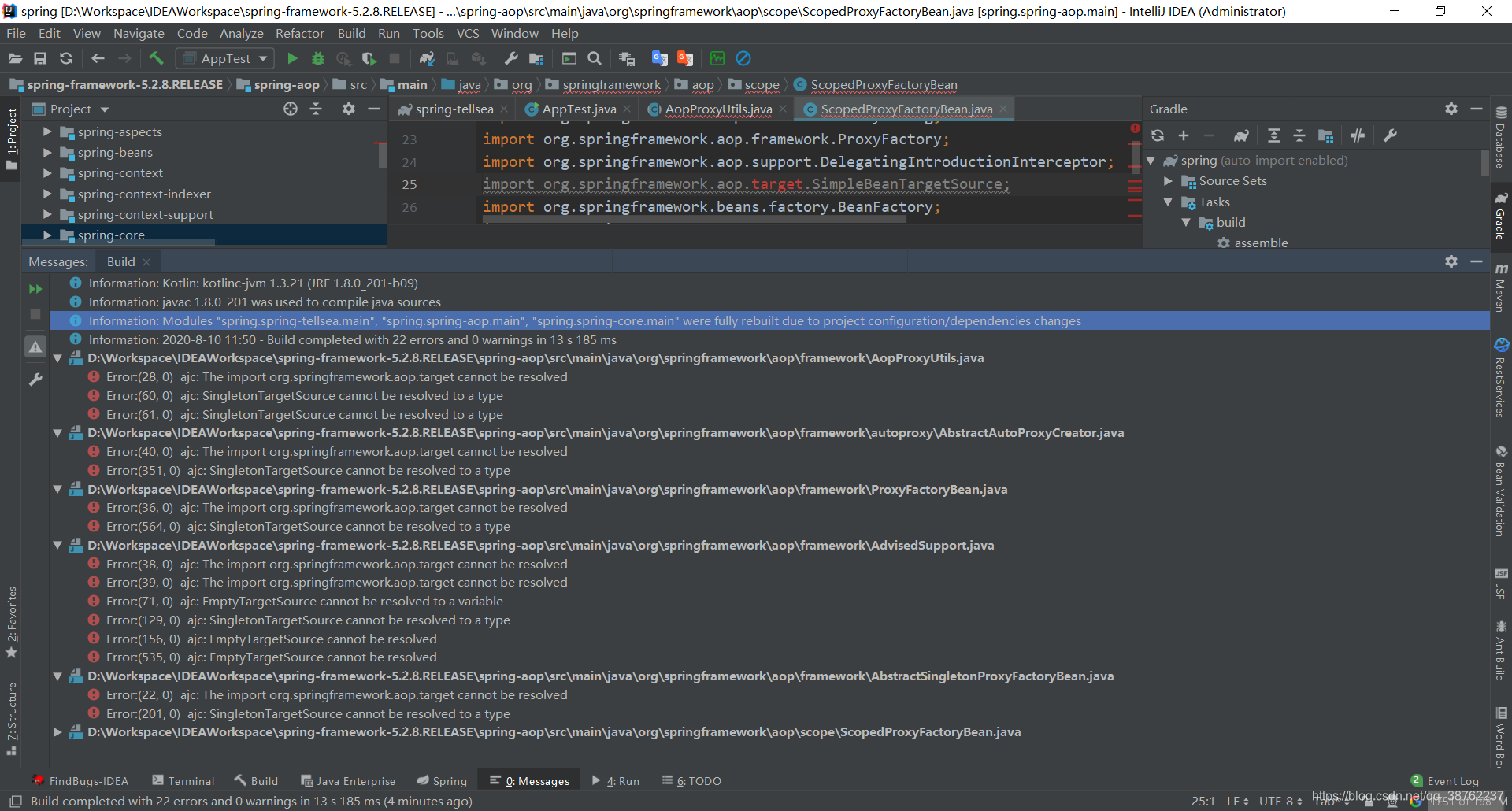The width and height of the screenshot is (1512, 811).
Task: Collapse all nodes in Gradle panel
Action: click(x=1299, y=135)
